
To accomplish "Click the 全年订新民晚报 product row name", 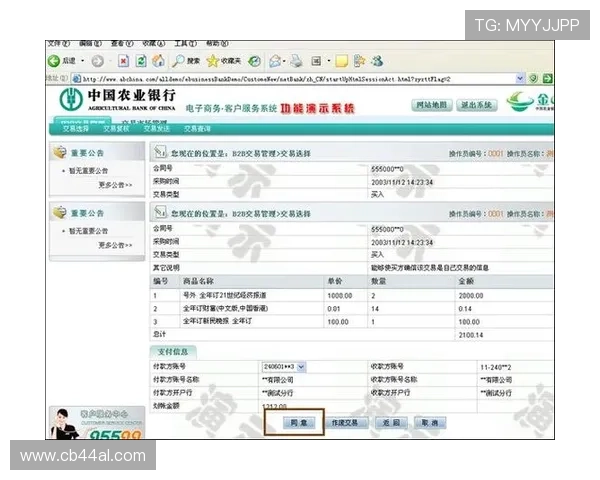I will 217,322.
